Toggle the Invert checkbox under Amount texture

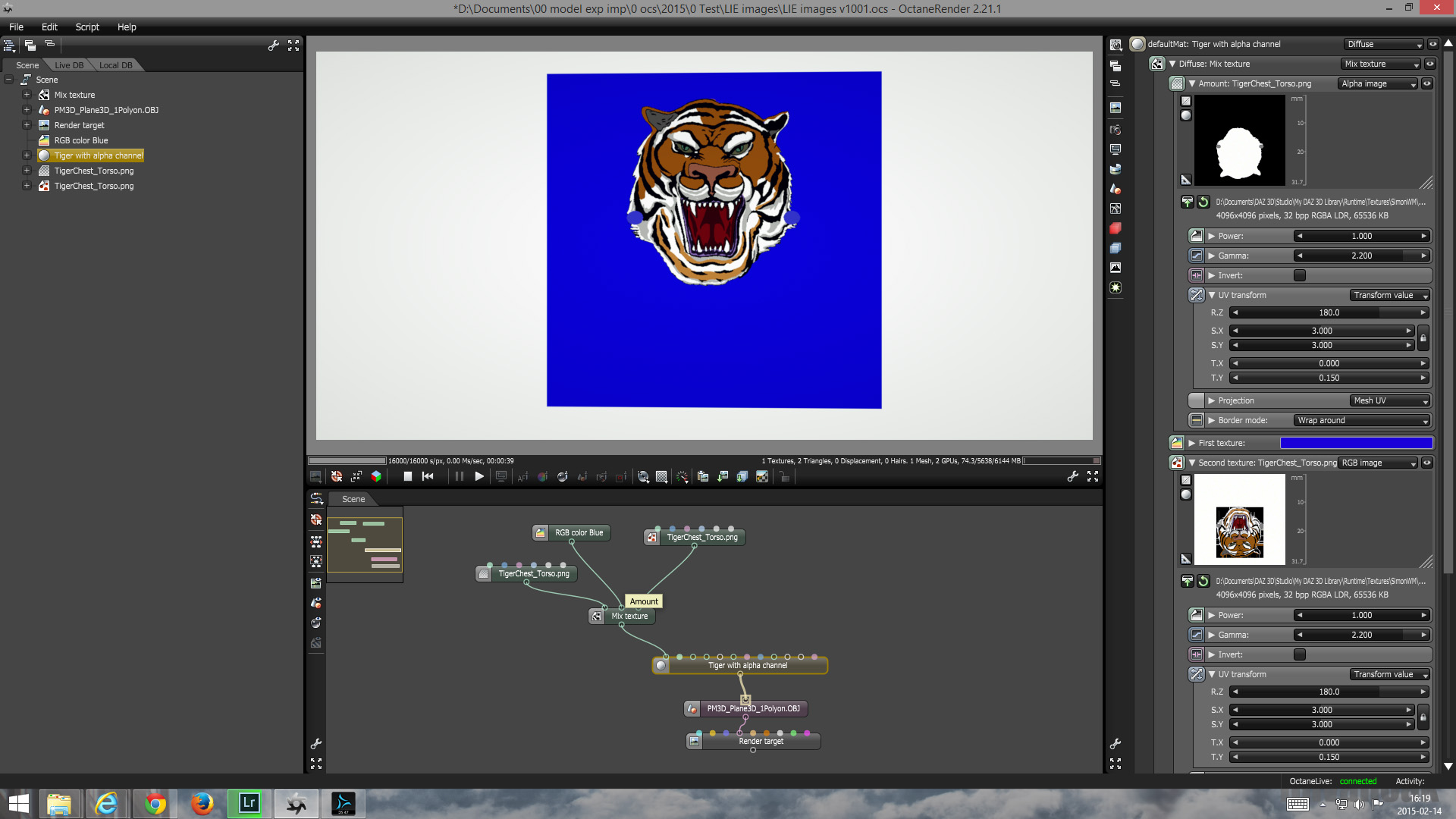pos(1299,275)
